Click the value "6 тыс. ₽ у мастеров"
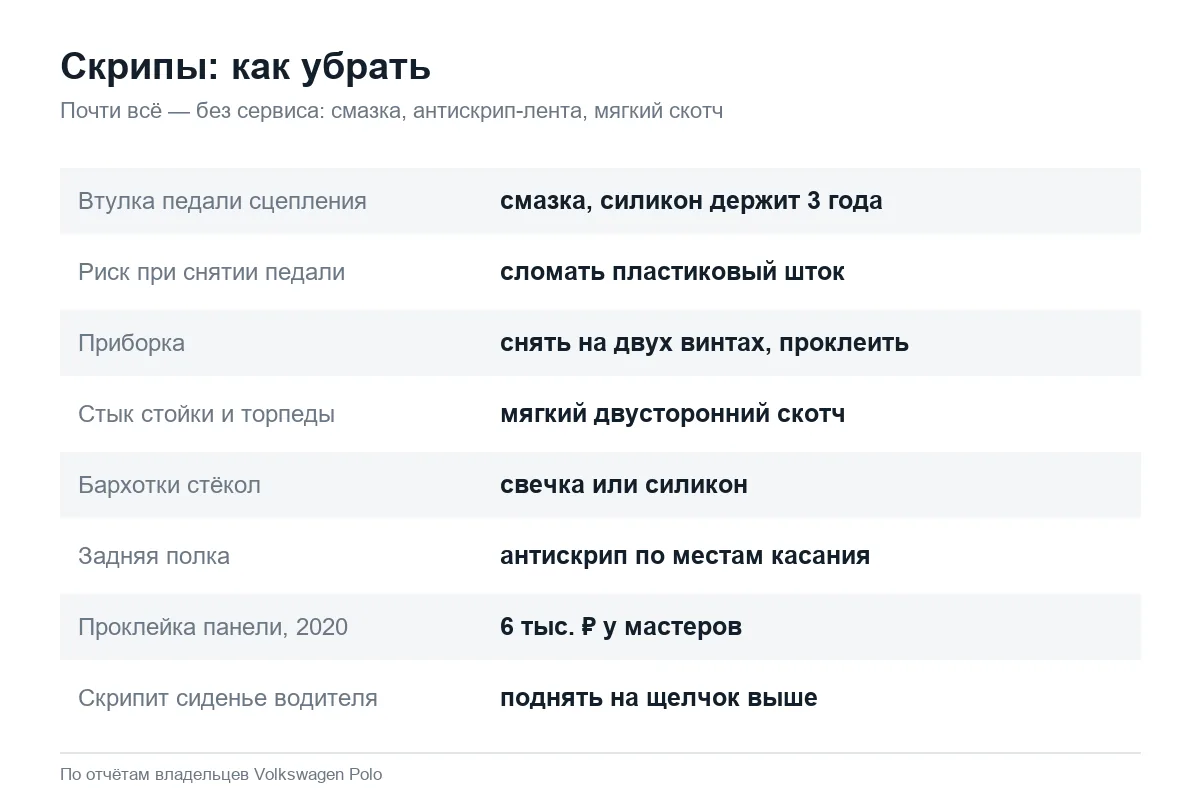The image size is (1200, 800). 621,627
